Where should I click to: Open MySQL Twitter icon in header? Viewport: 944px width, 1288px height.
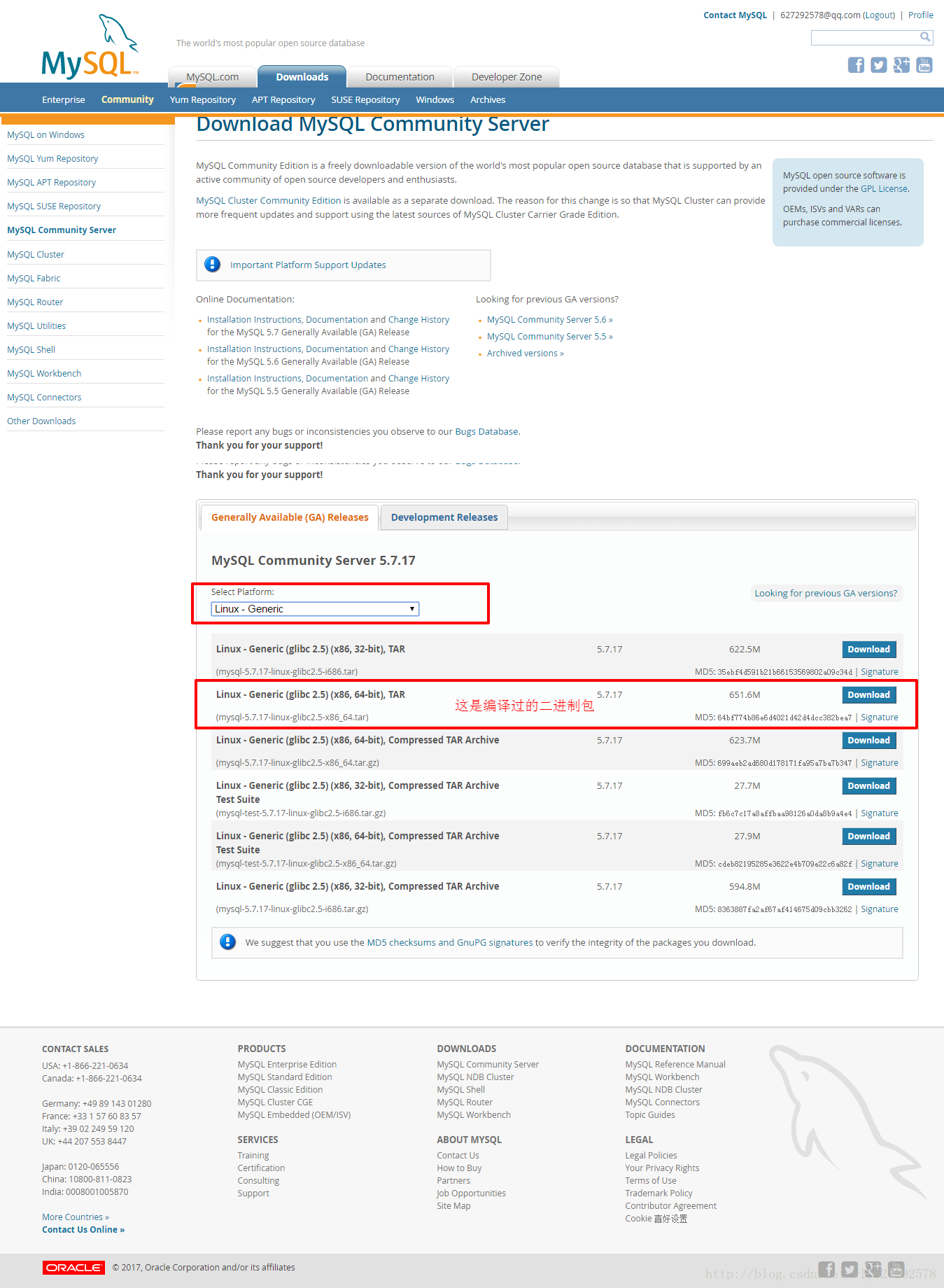coord(879,65)
